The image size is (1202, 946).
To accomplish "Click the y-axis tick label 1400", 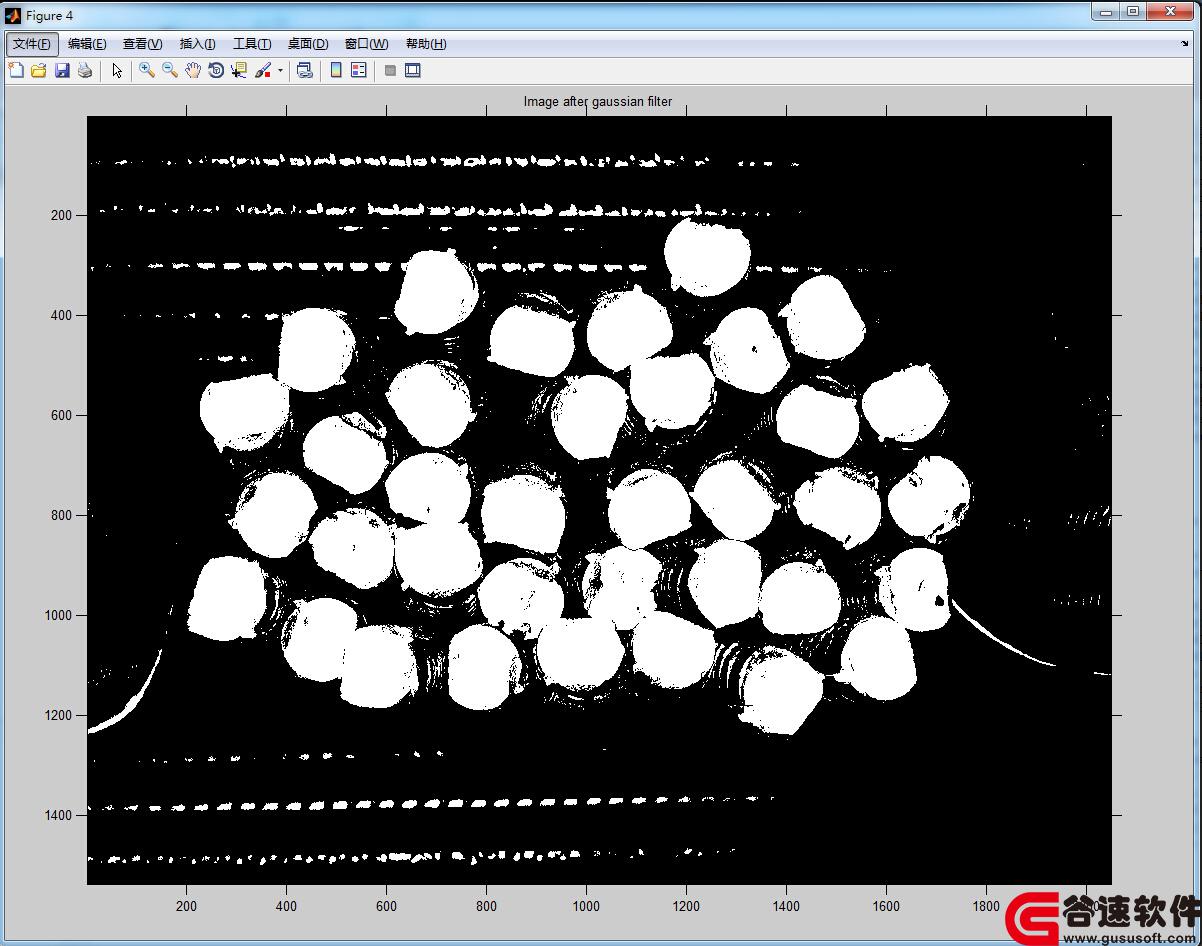I will coord(58,815).
